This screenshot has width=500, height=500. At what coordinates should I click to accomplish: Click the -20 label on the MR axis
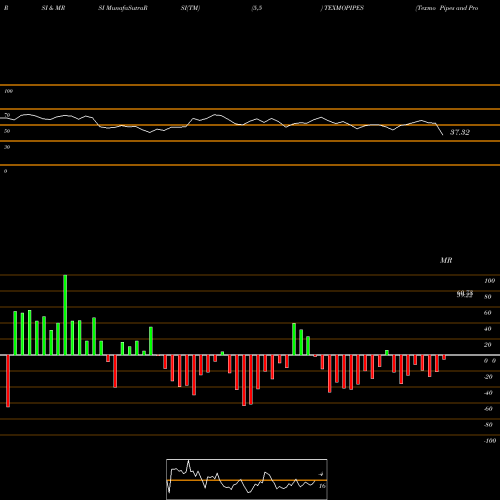[x=488, y=377]
